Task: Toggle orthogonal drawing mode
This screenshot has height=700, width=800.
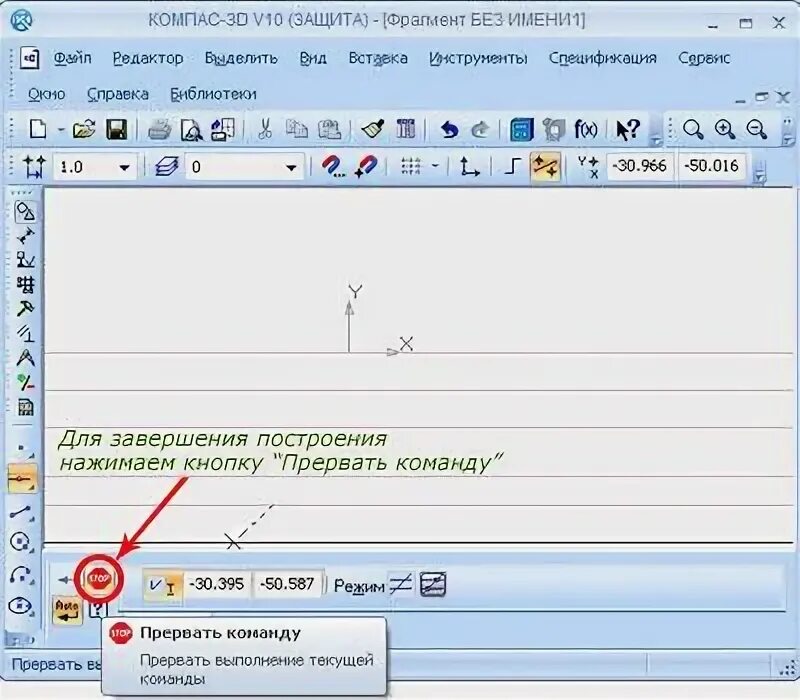Action: click(512, 167)
